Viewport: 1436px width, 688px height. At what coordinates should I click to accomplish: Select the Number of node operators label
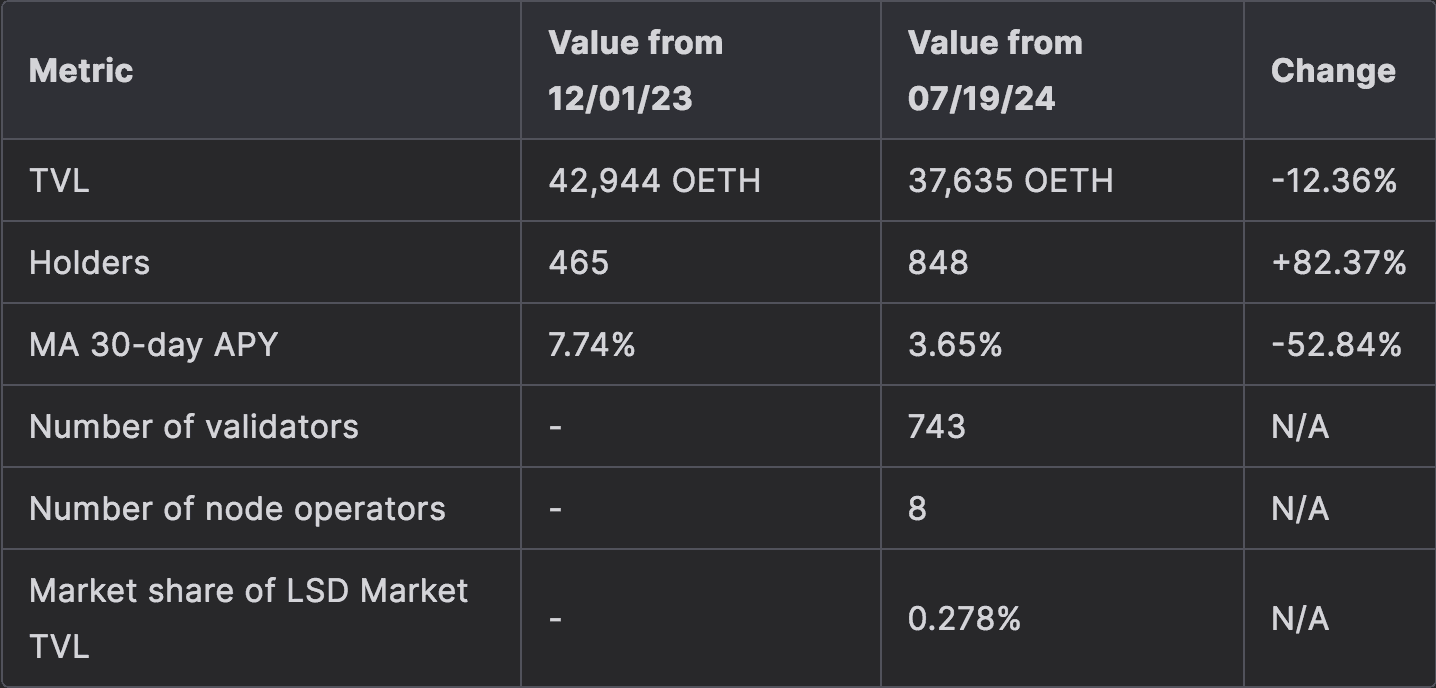(237, 509)
